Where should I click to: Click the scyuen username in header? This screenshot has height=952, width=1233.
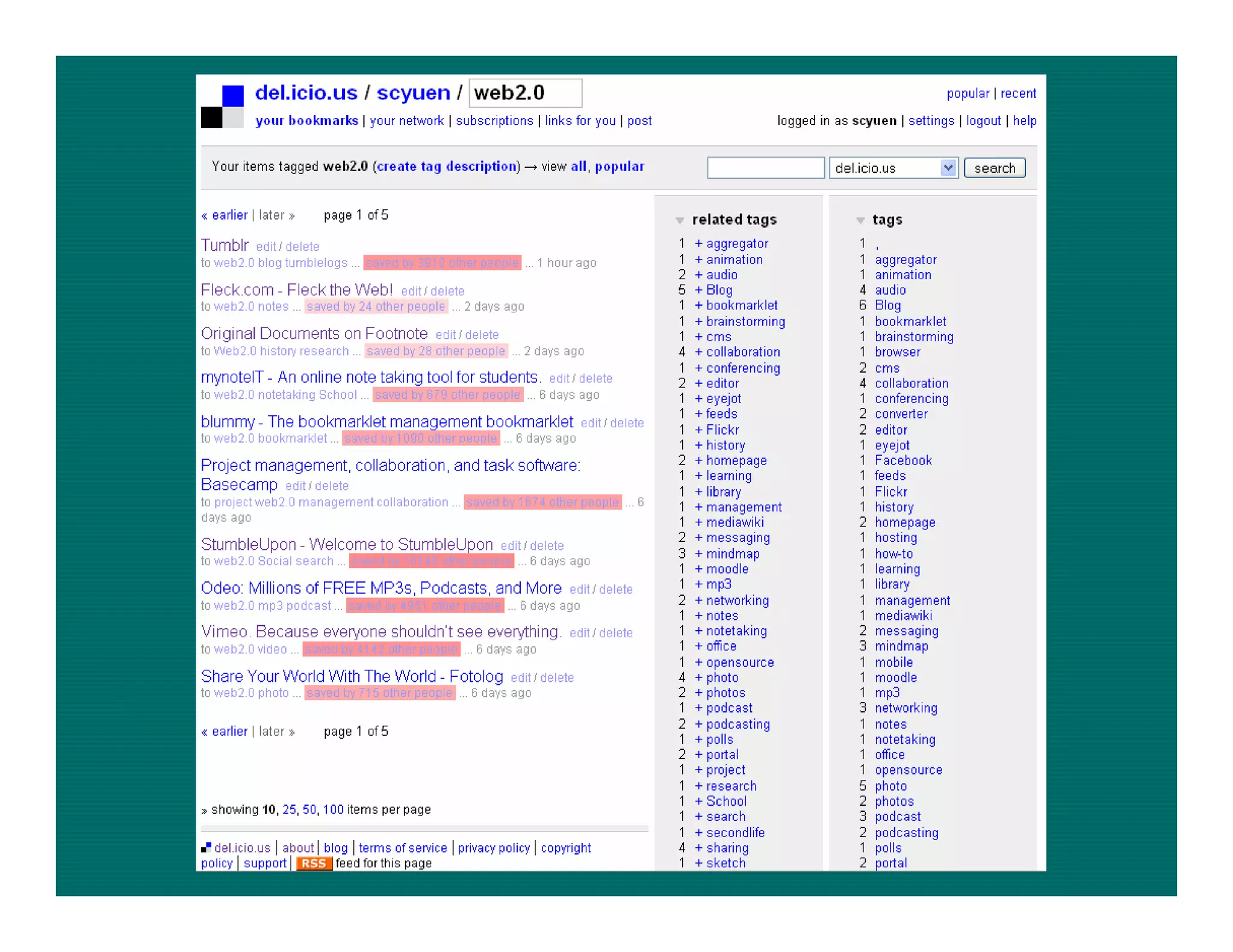(x=413, y=93)
